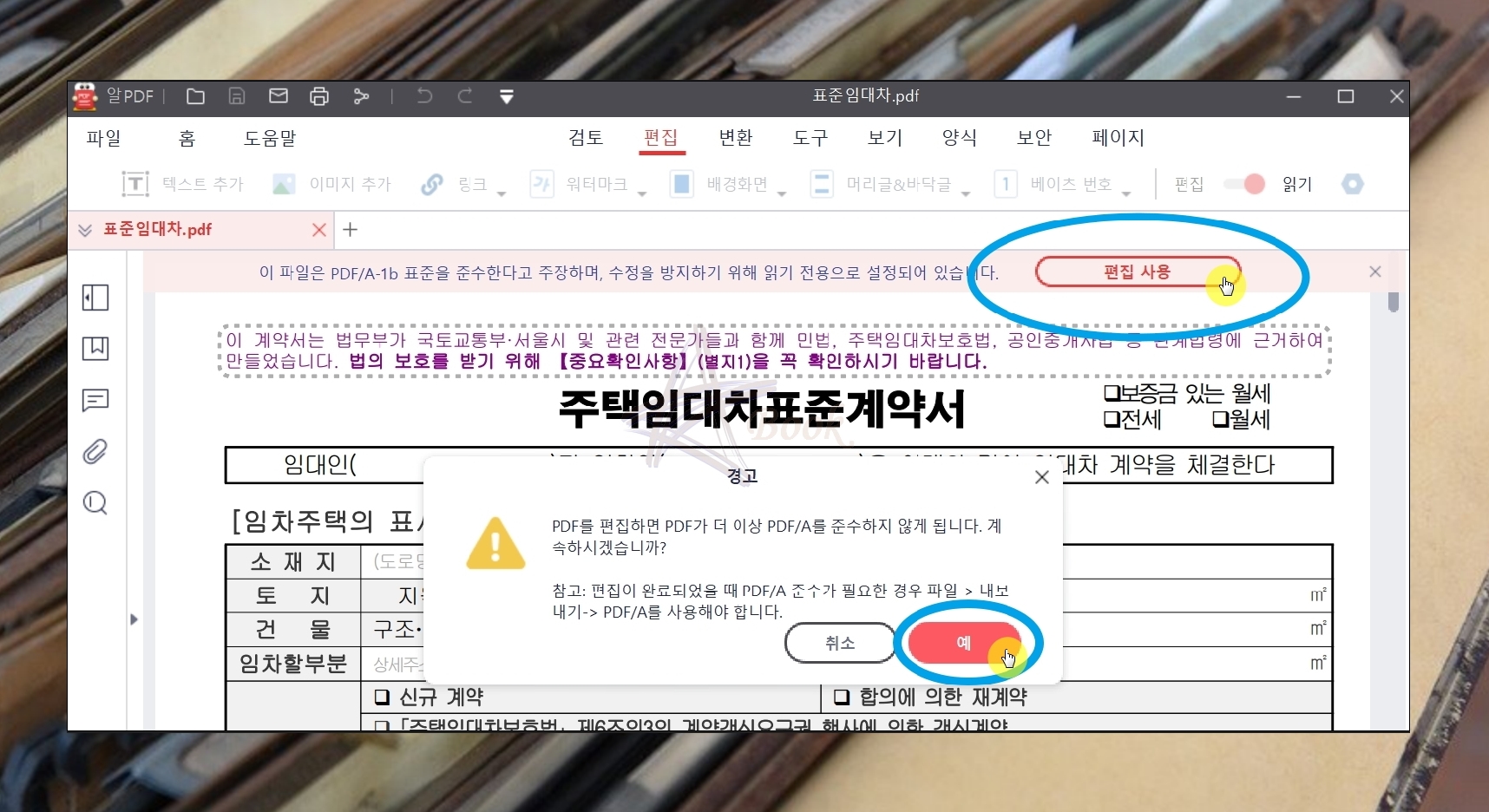Expand the tab list chevron

[x=84, y=230]
